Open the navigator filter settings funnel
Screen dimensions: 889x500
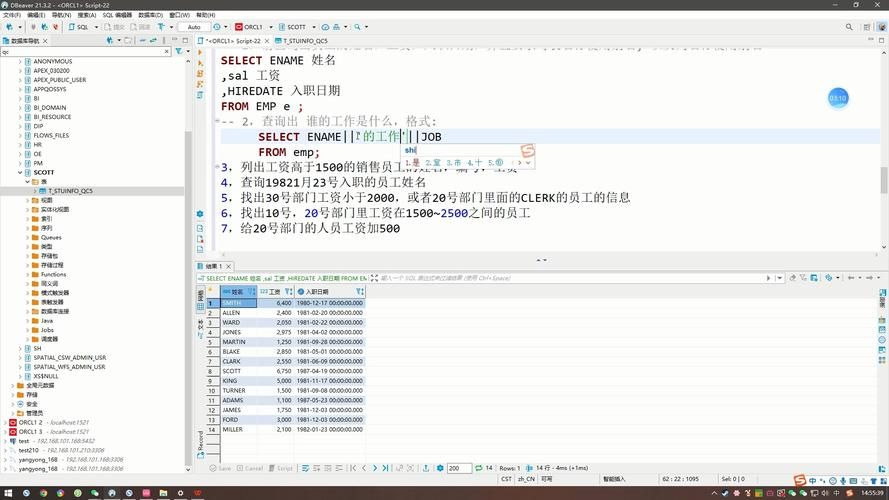(179, 52)
